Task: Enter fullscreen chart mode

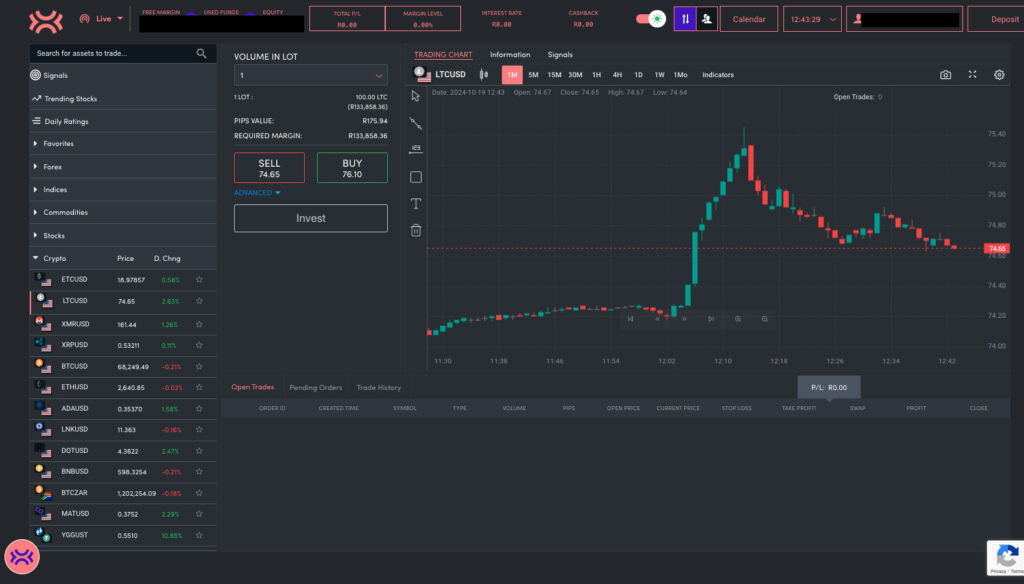Action: coord(972,74)
